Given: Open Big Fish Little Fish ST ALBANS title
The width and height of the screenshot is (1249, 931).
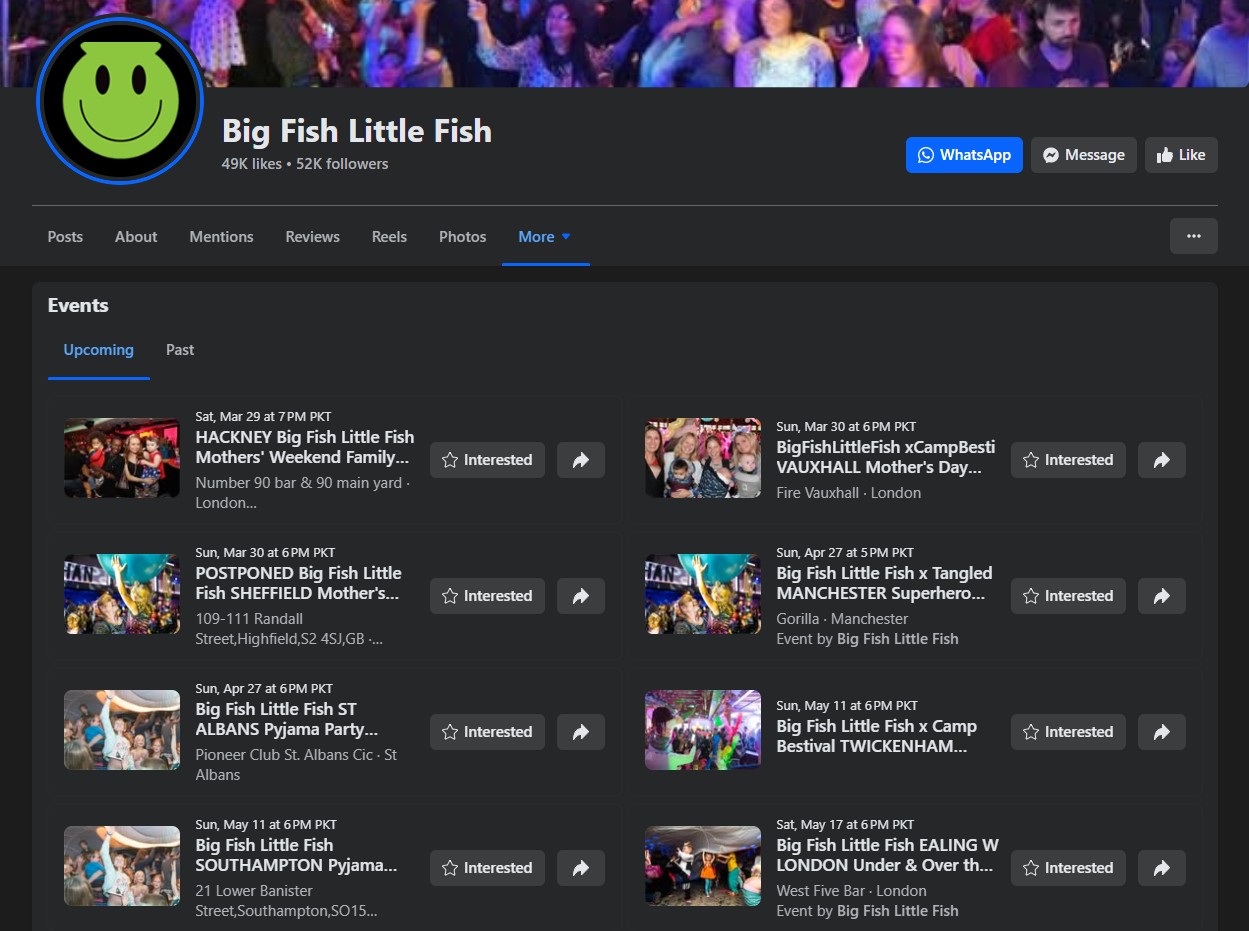Looking at the screenshot, I should coord(287,719).
